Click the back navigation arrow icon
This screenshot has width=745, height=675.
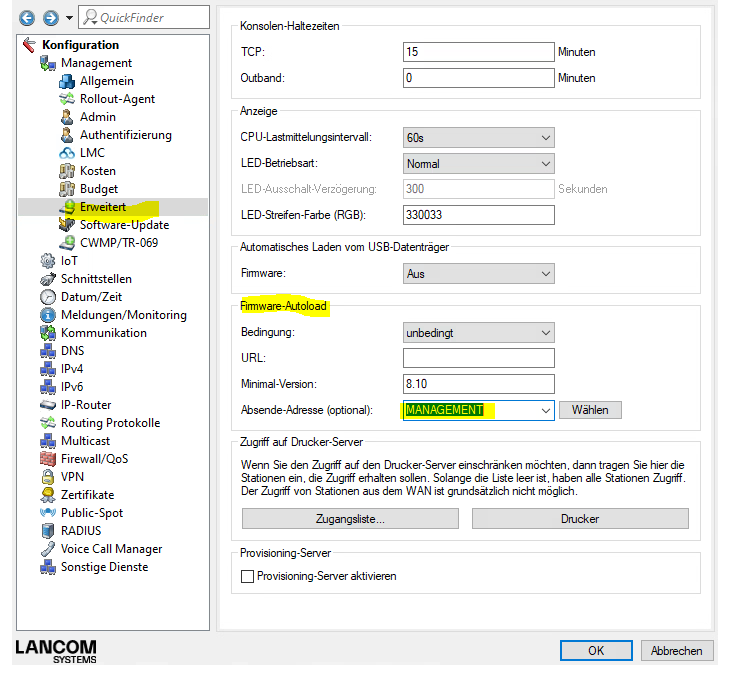coord(26,18)
